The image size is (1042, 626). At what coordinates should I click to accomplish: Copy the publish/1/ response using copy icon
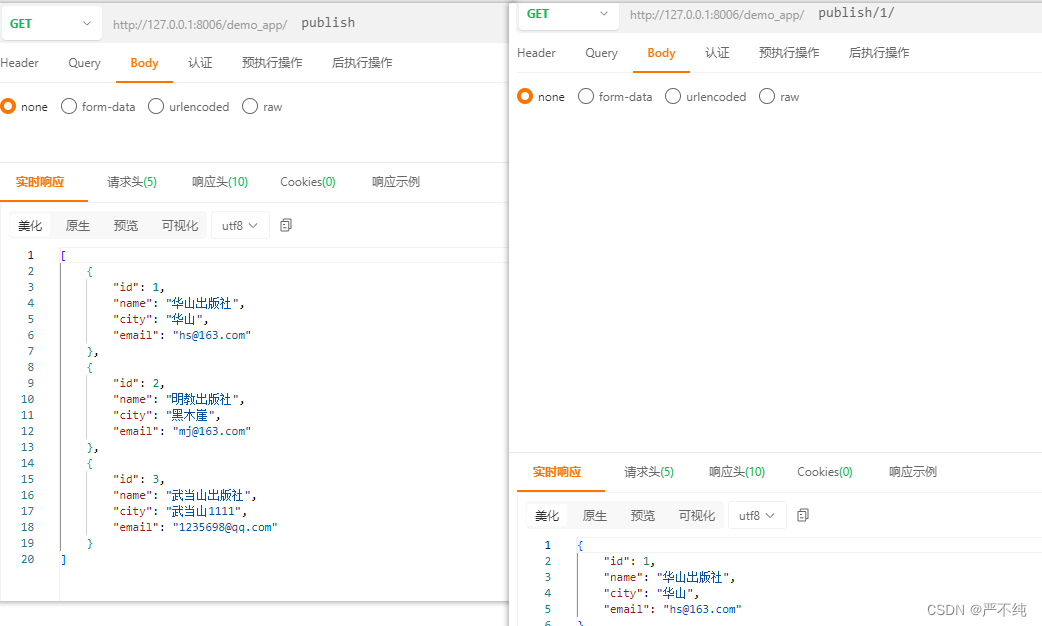[802, 515]
